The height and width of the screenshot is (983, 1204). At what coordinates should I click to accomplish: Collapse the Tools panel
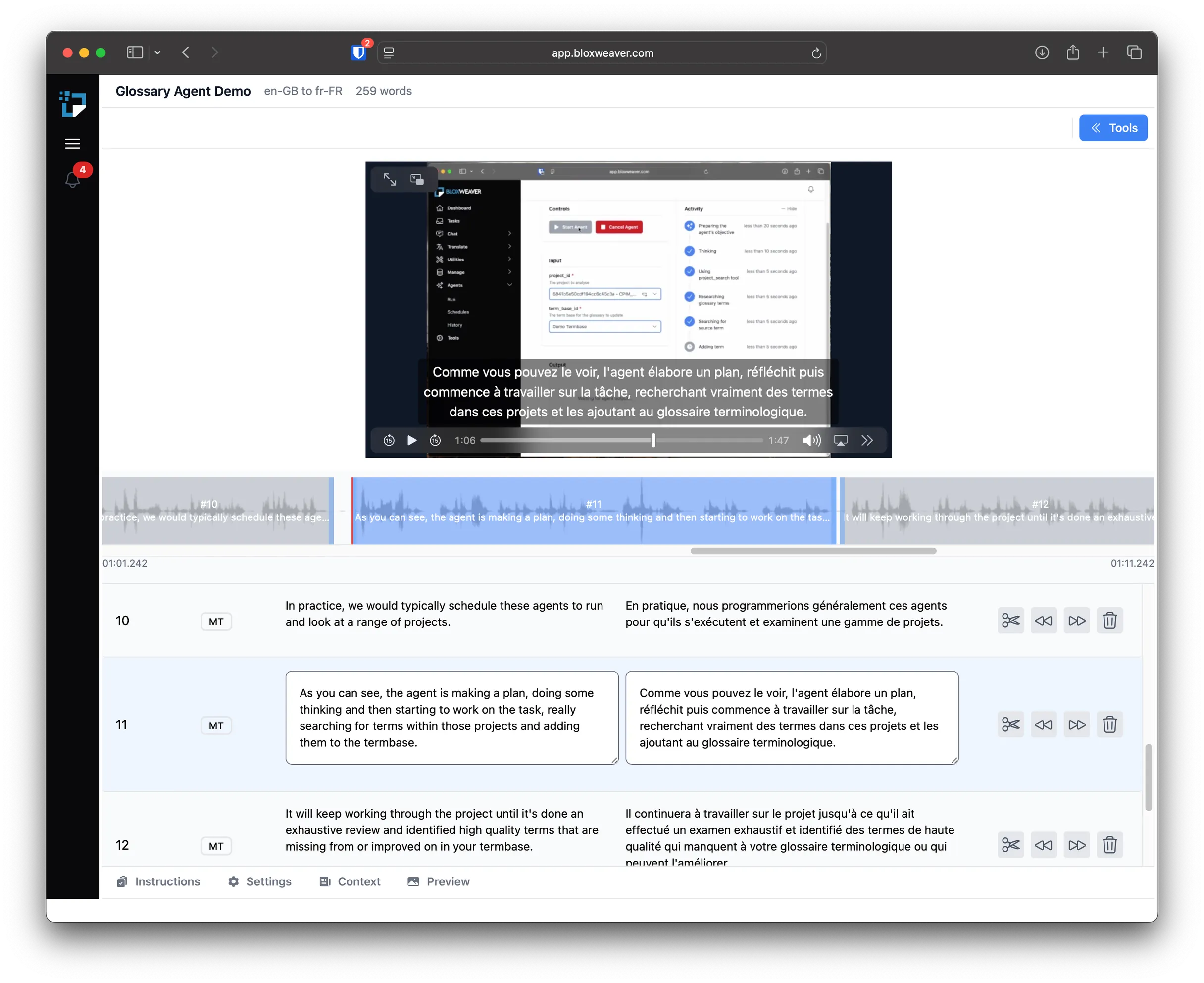(x=1113, y=127)
